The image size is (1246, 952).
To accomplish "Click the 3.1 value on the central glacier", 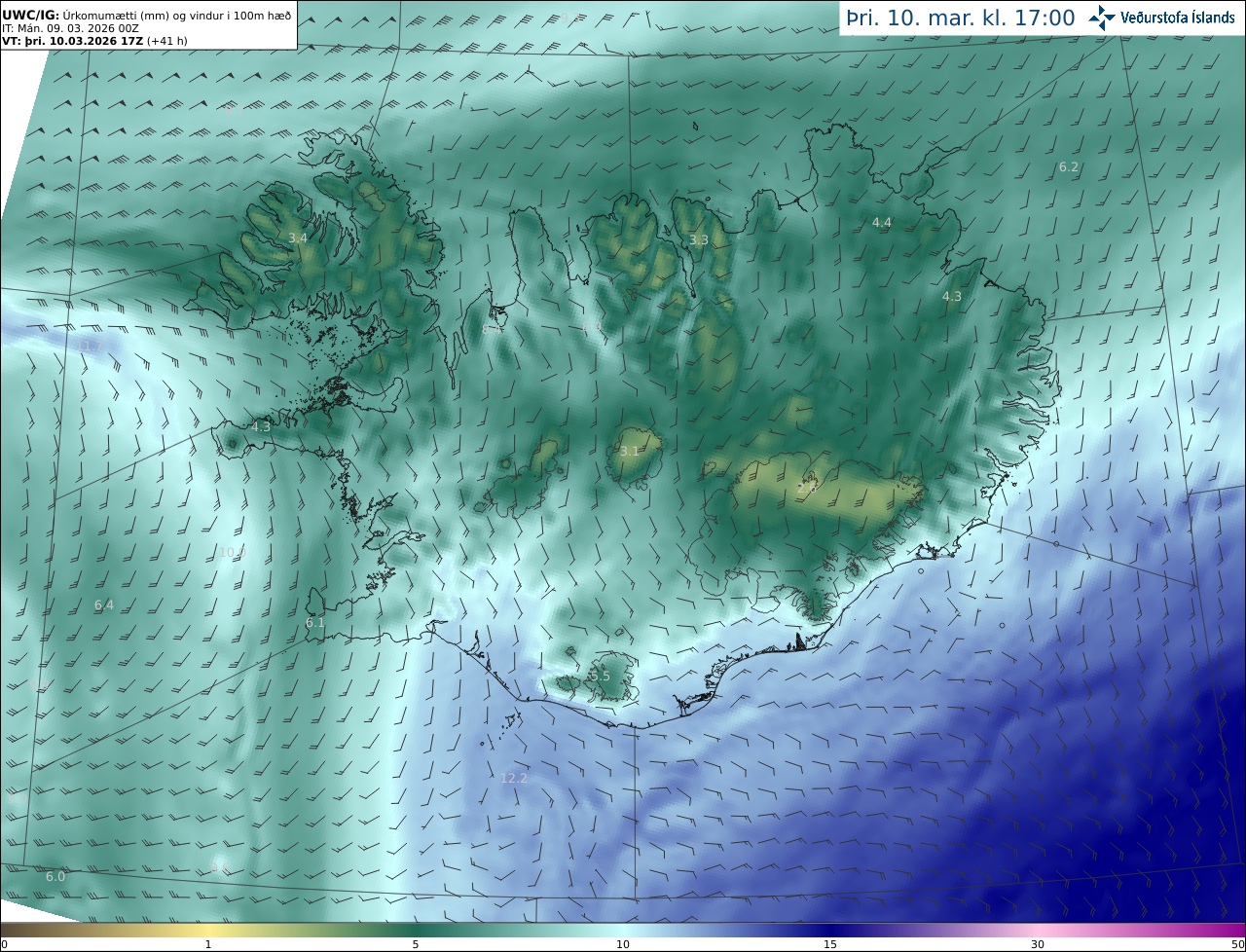I will tap(630, 451).
